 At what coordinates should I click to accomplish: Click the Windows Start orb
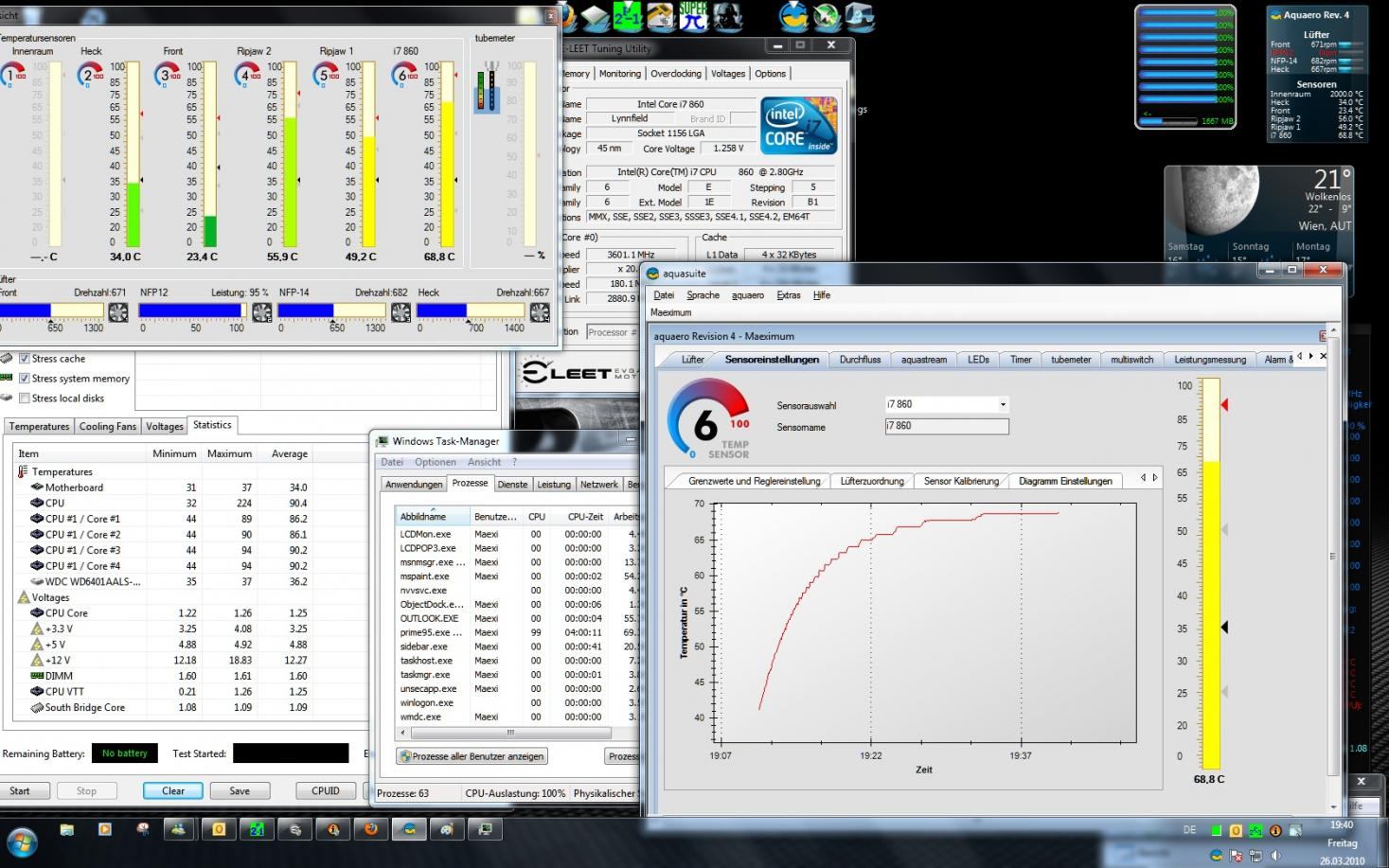coord(23,840)
